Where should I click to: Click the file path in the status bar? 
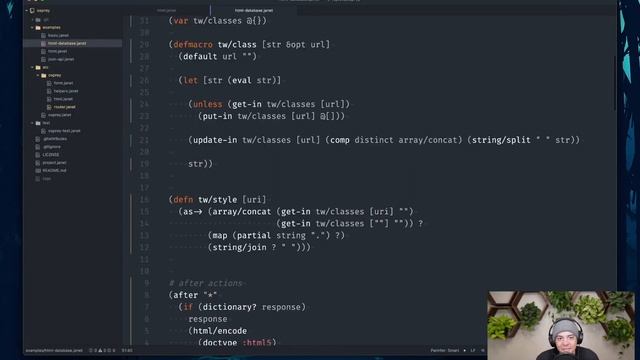tap(54, 350)
